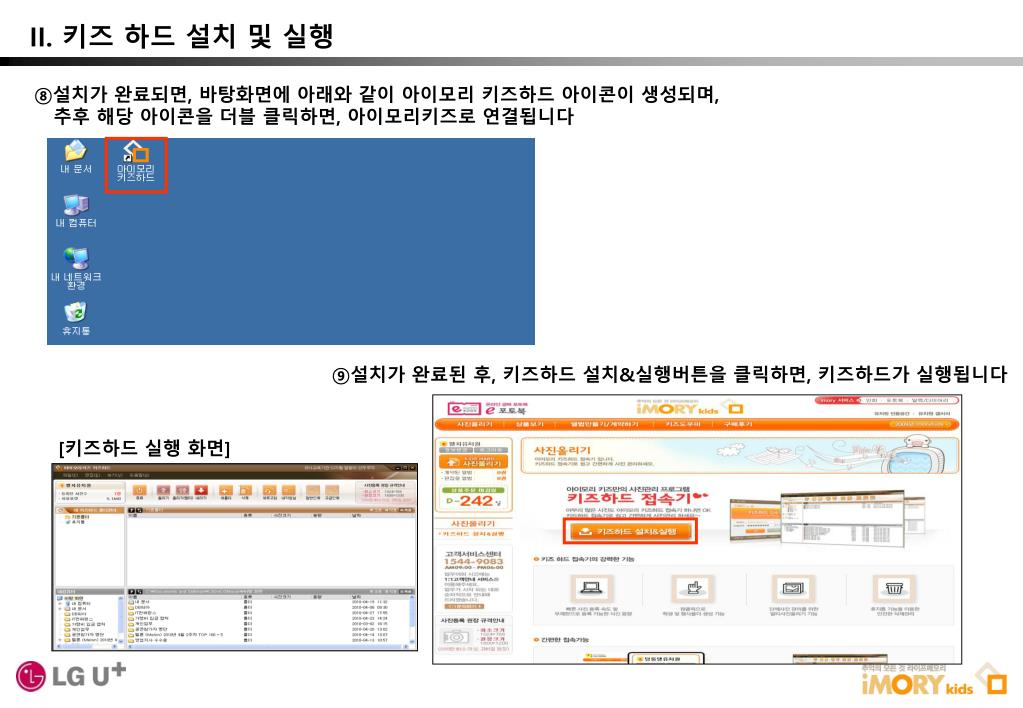Click the horizontal scrollbar of lower file list
The width and height of the screenshot is (1023, 708).
(x=269, y=647)
